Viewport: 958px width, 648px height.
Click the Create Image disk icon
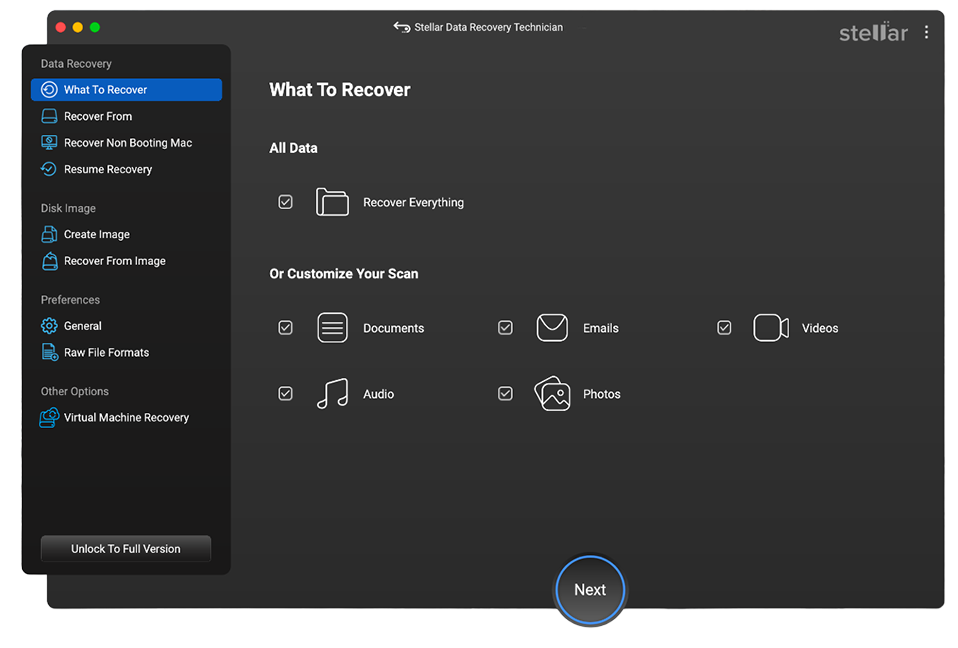click(x=49, y=235)
